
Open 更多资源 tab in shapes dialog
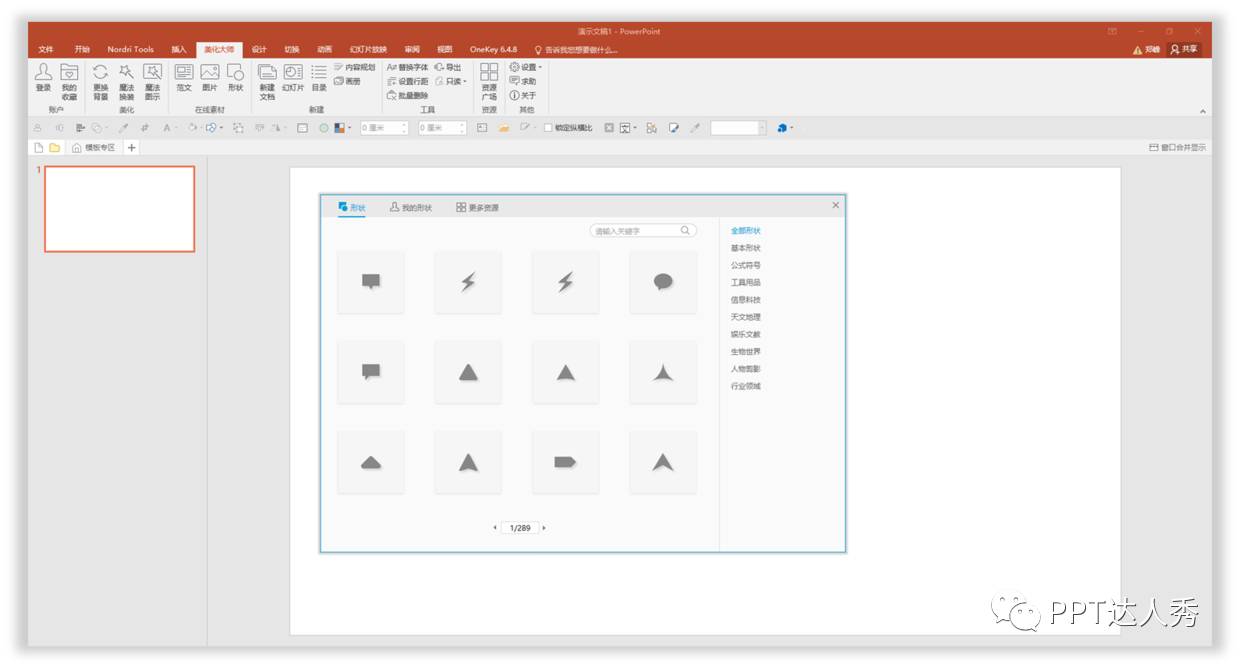(x=477, y=207)
